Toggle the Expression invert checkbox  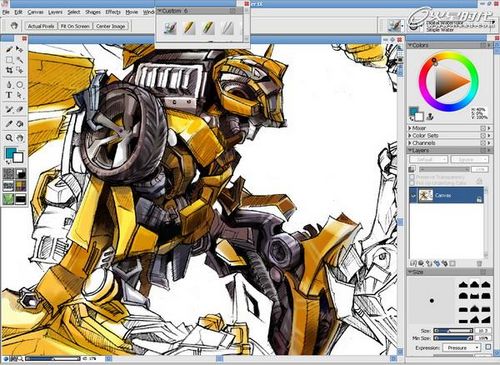488,347
